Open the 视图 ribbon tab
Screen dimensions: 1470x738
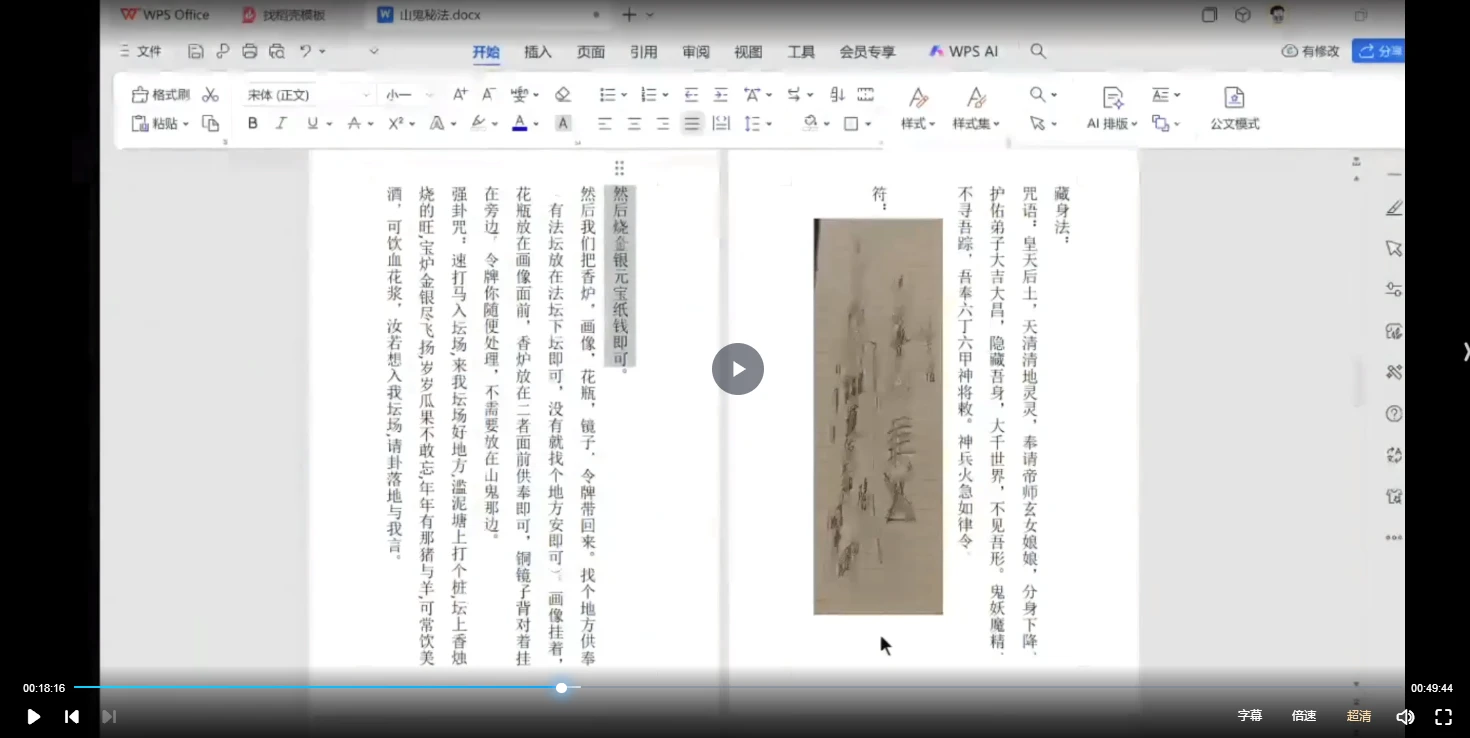pos(748,52)
